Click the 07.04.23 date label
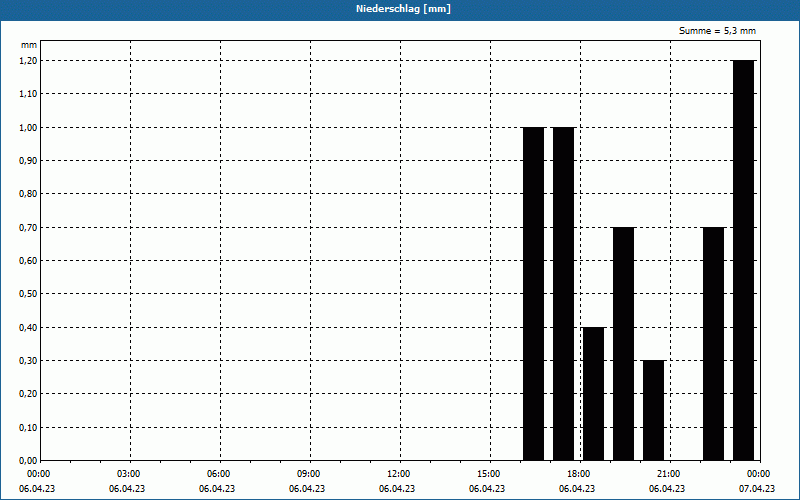The width and height of the screenshot is (800, 500). (x=757, y=489)
